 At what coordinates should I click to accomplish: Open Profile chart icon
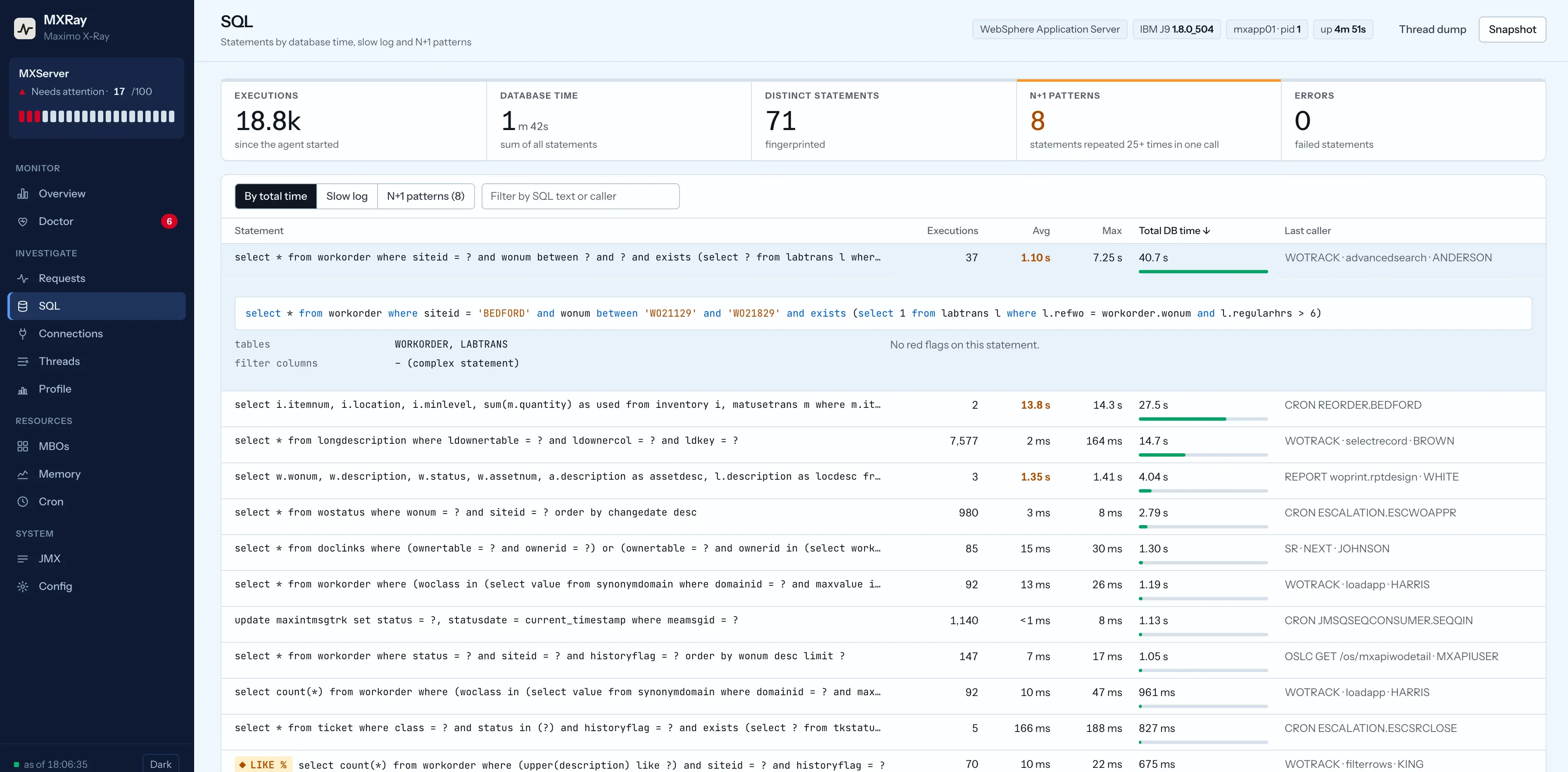23,389
